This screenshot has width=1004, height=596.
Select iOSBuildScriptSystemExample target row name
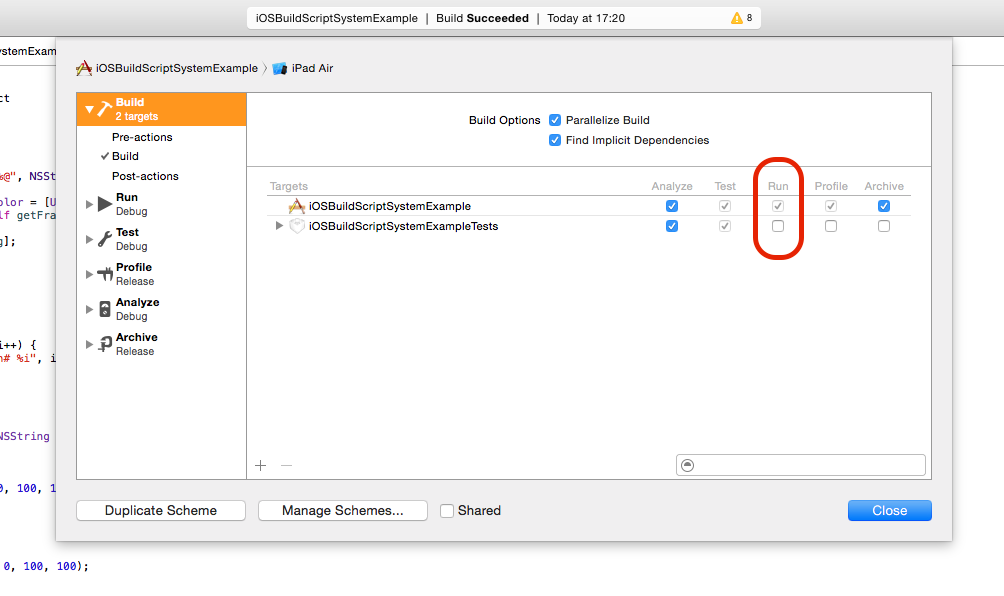pyautogui.click(x=389, y=206)
